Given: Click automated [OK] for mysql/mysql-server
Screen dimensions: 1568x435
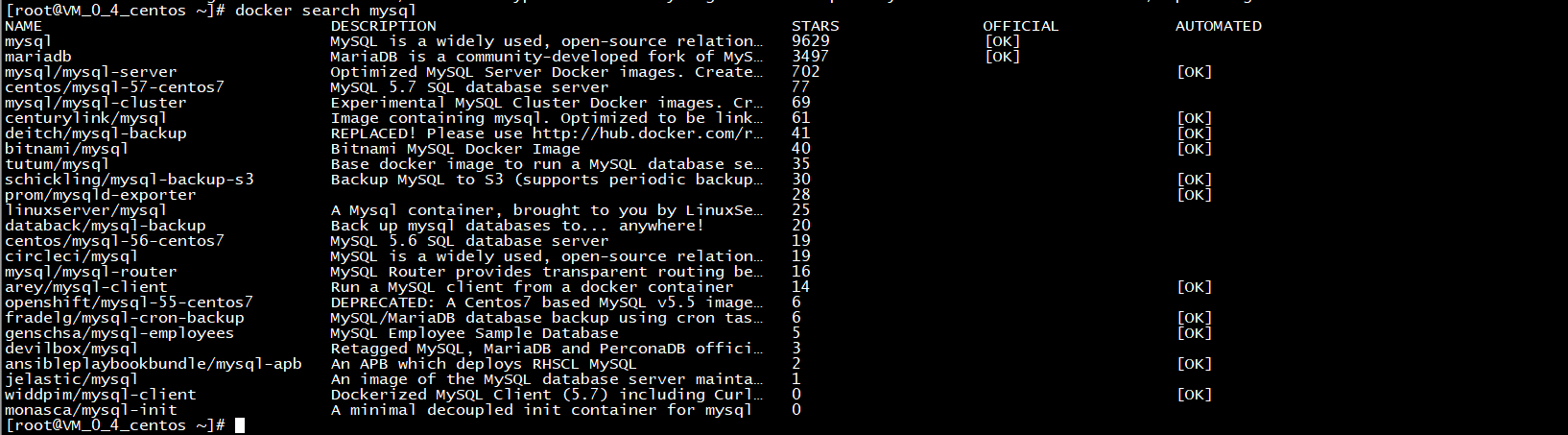Looking at the screenshot, I should click(1194, 72).
